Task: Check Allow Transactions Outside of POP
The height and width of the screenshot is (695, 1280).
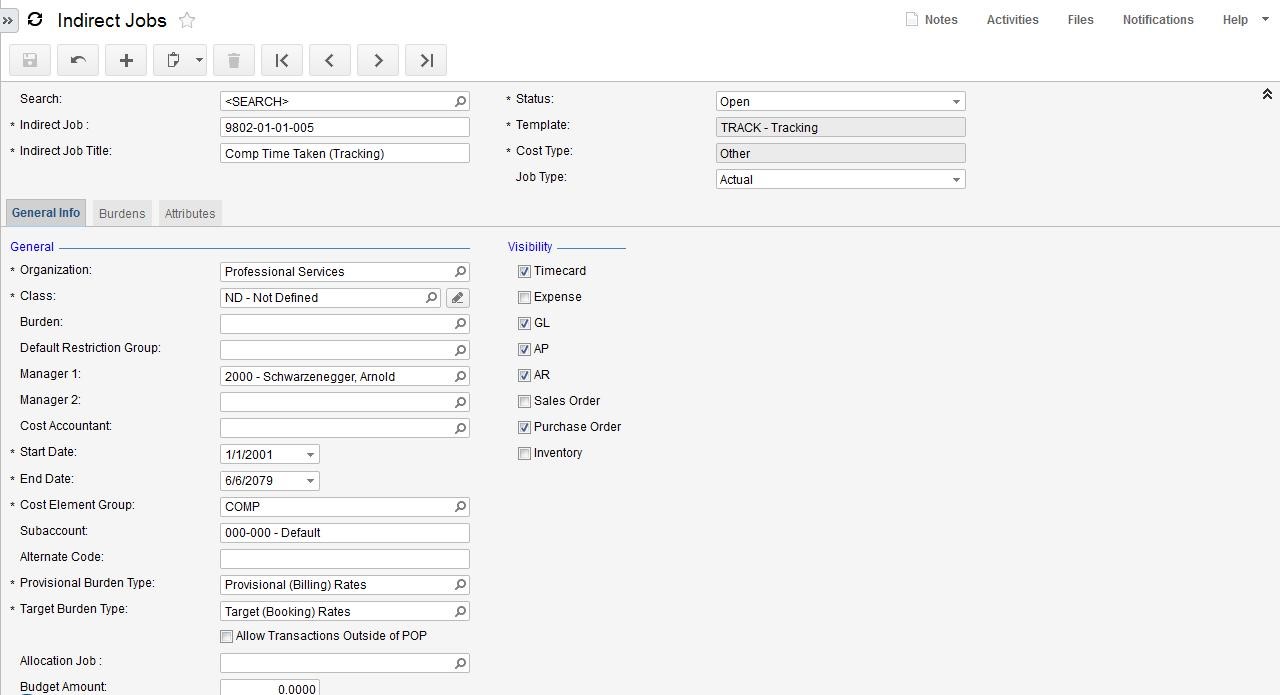Action: pos(227,636)
